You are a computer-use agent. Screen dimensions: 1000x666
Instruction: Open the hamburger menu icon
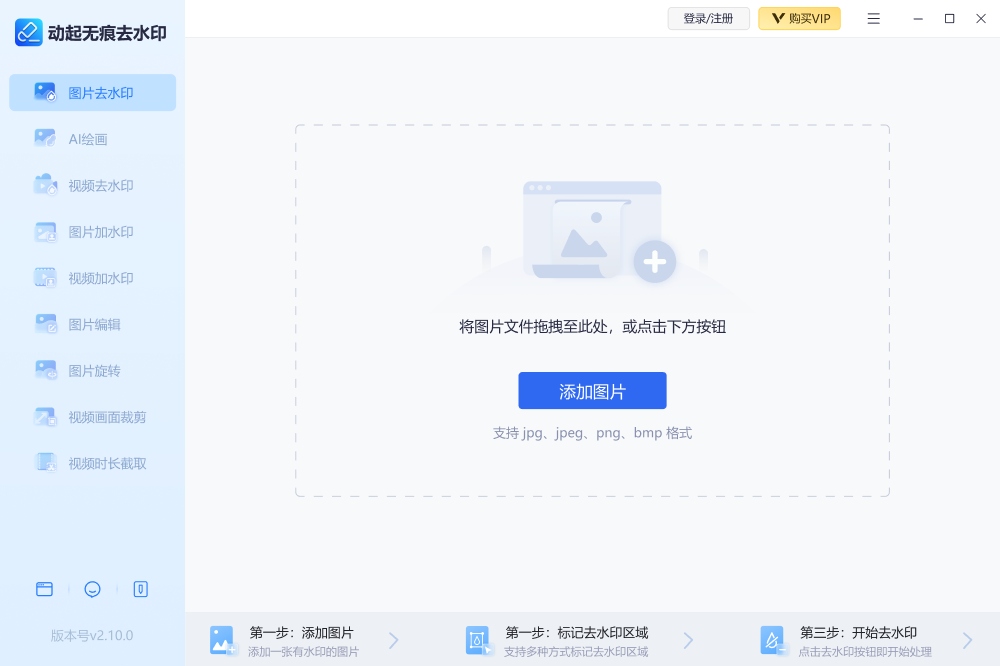click(874, 18)
